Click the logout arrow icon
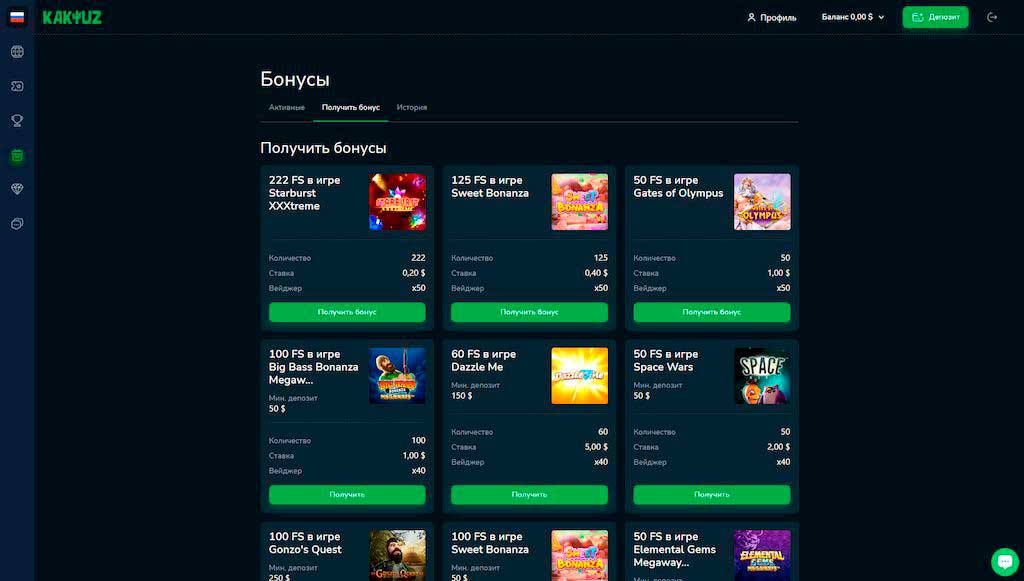Viewport: 1024px width, 581px height. (x=992, y=18)
